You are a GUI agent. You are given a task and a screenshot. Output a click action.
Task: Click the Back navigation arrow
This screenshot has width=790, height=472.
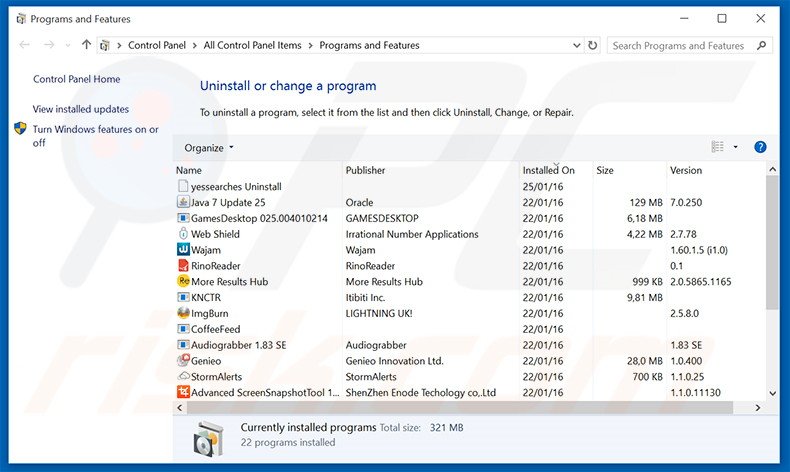click(24, 45)
